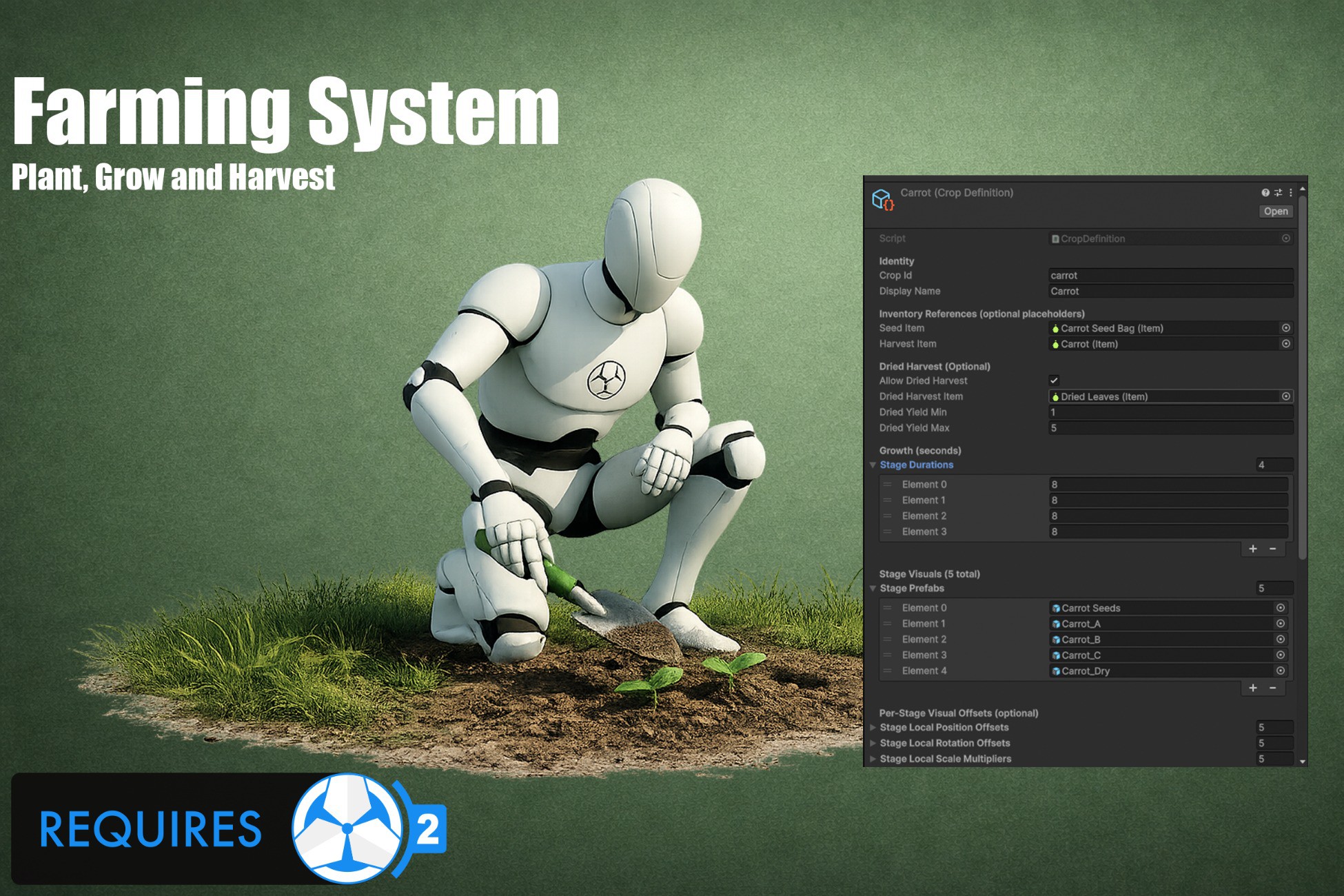
Task: Select the Carrot_B stage prefab field
Action: (1161, 640)
